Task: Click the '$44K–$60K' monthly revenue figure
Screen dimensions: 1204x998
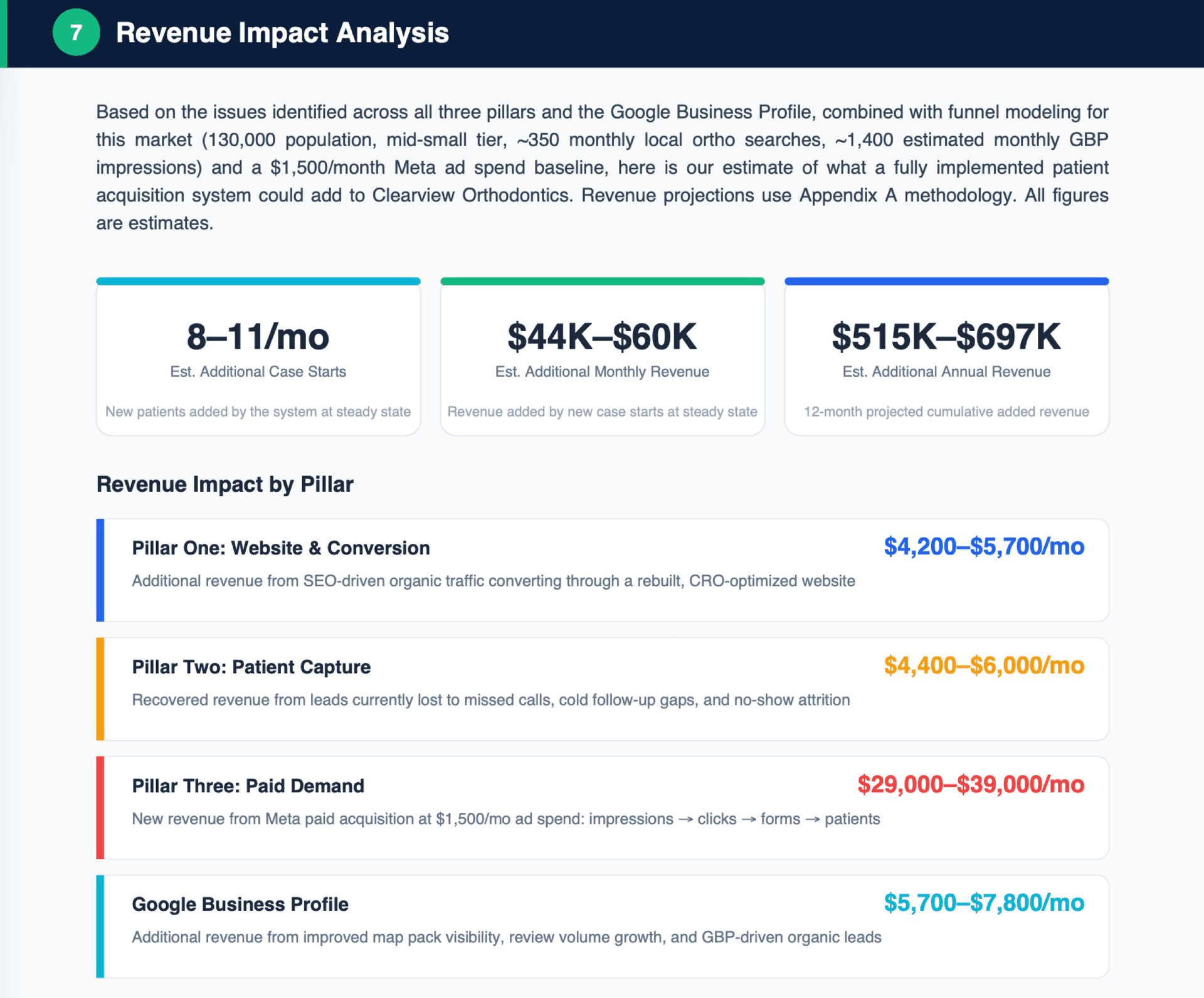Action: 602,337
